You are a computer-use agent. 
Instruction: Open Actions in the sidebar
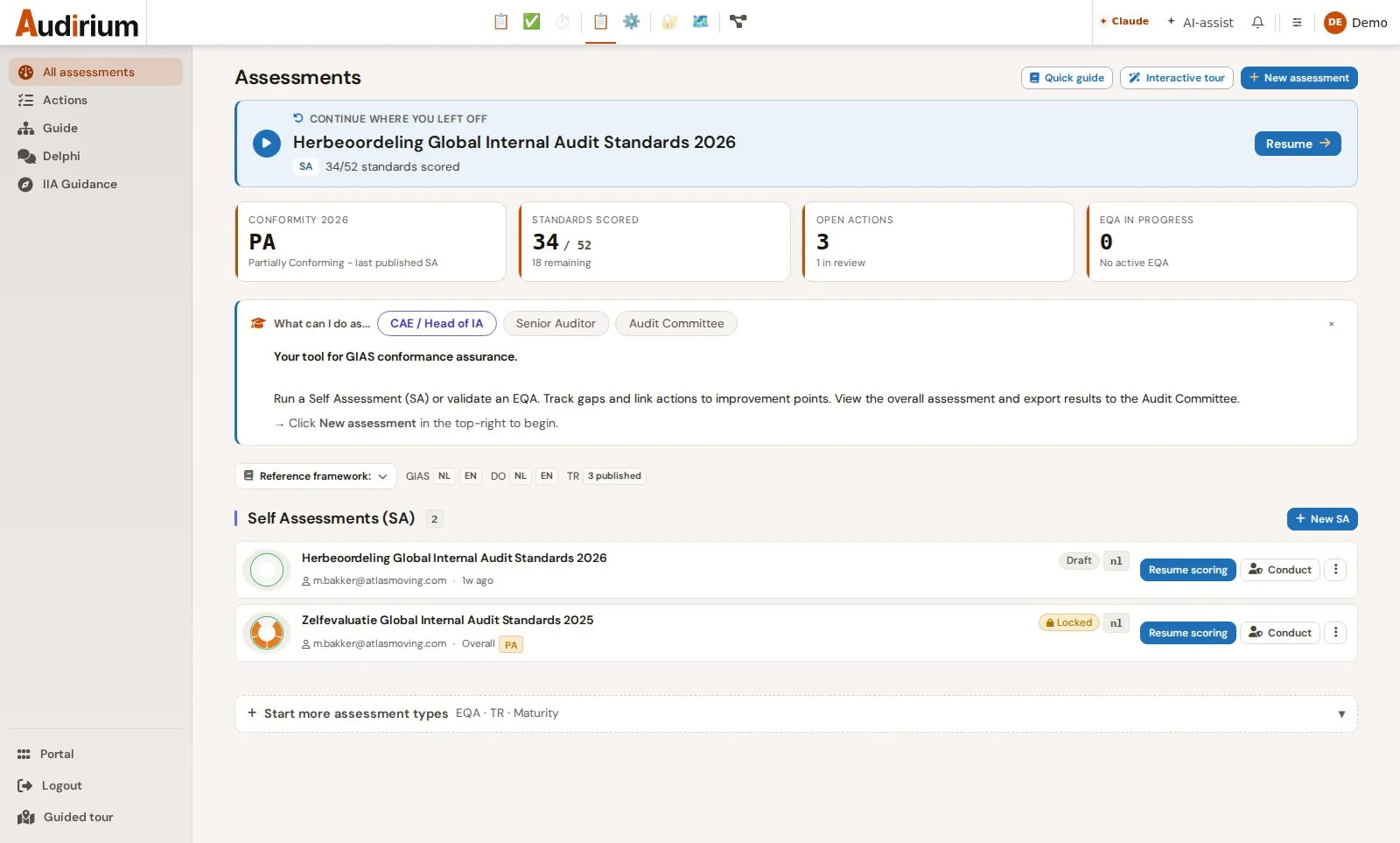pyautogui.click(x=95, y=100)
